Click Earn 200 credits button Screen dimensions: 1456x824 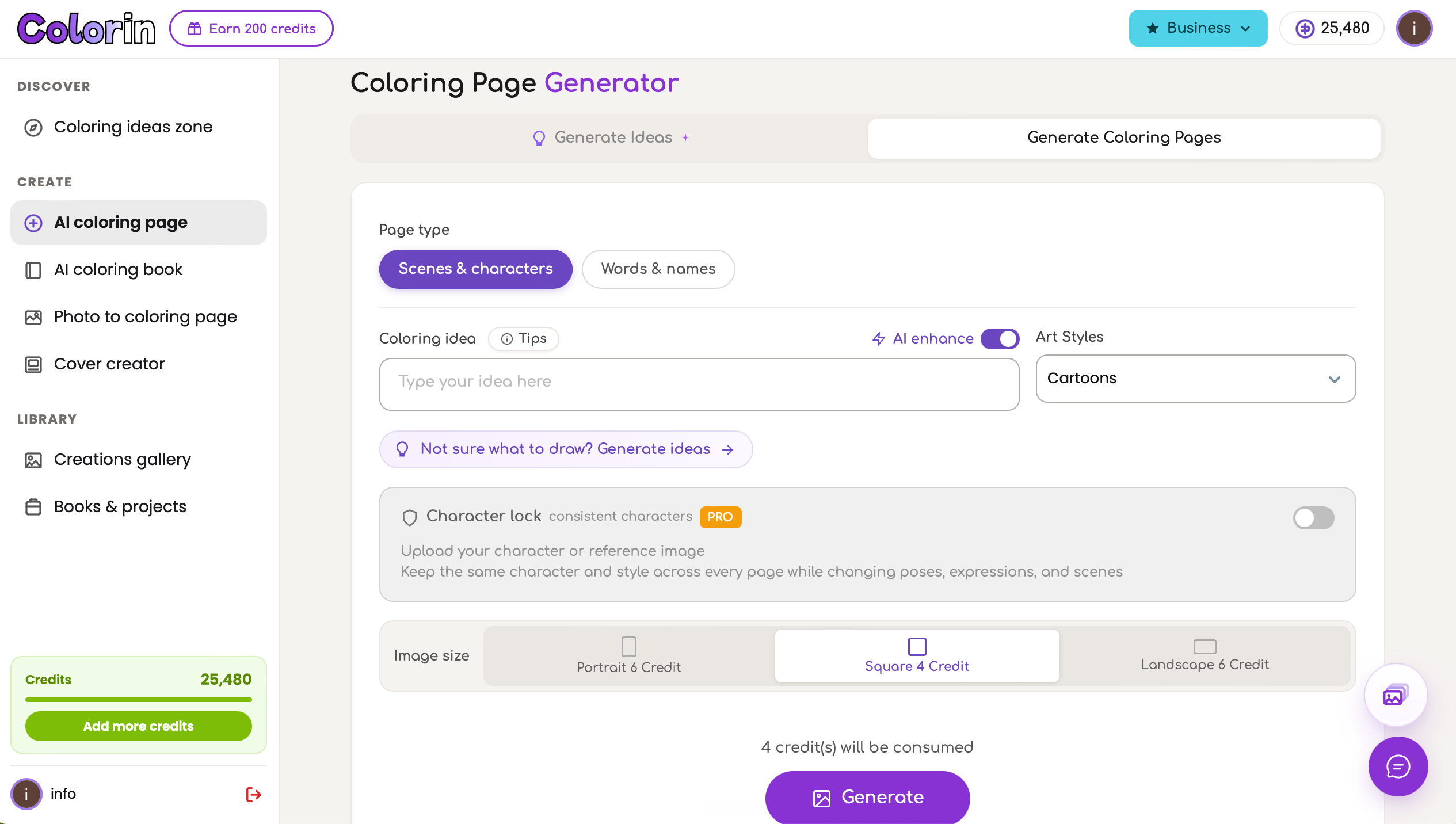click(x=251, y=28)
